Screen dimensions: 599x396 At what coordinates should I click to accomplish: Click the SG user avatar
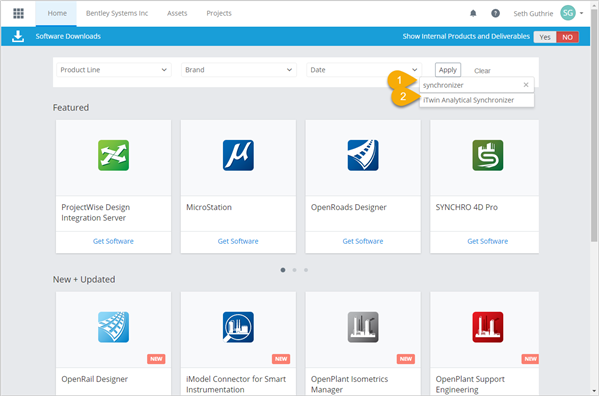click(x=568, y=13)
